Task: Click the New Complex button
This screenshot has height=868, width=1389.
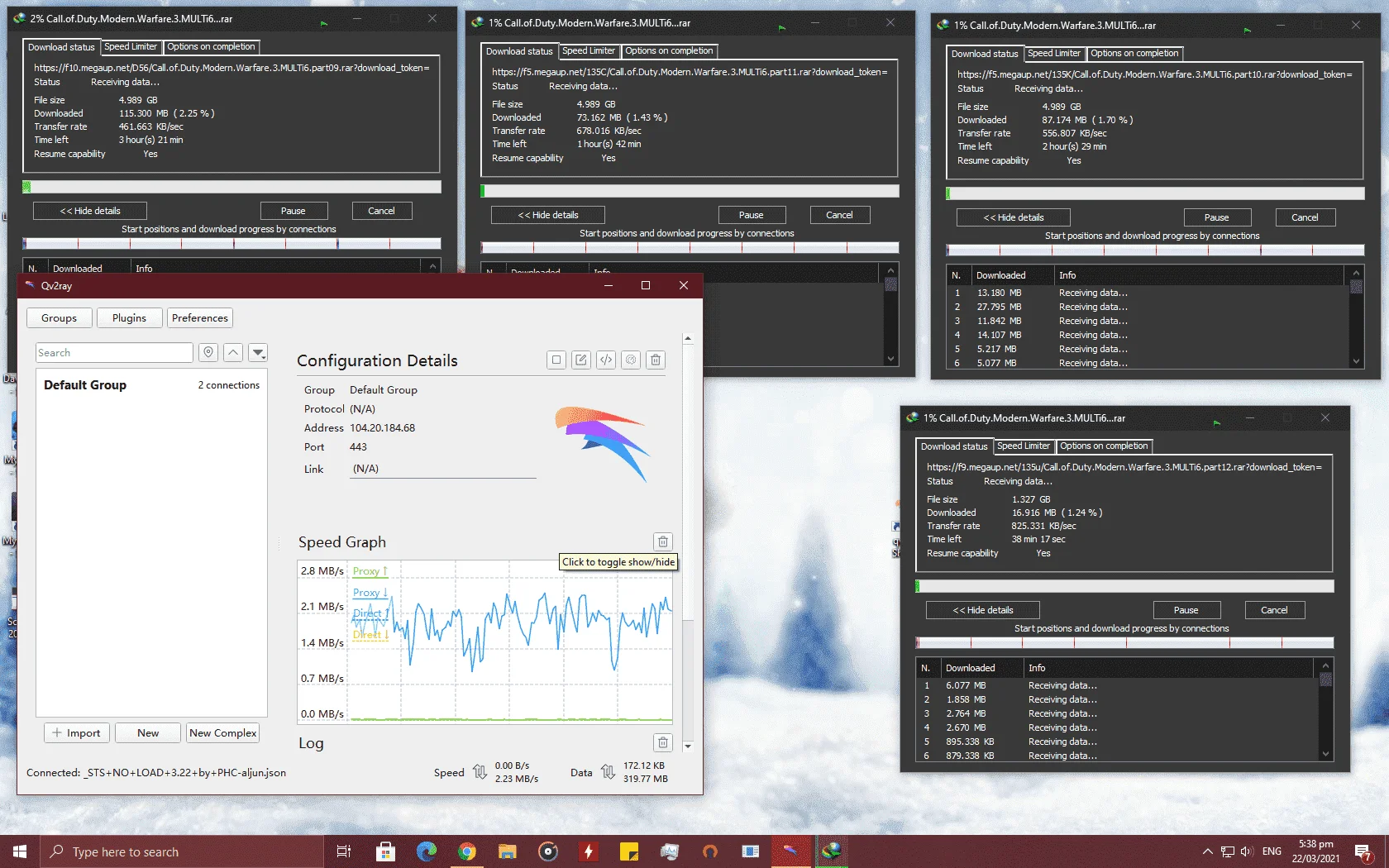Action: 223,733
